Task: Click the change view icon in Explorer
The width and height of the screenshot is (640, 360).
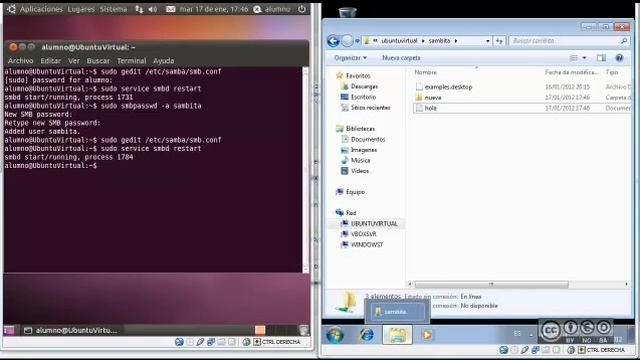Action: click(573, 58)
